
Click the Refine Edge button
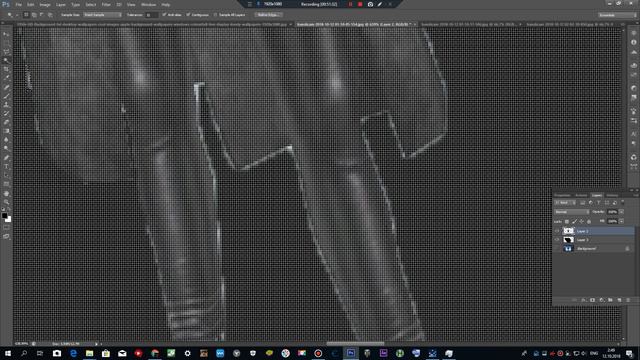[269, 15]
